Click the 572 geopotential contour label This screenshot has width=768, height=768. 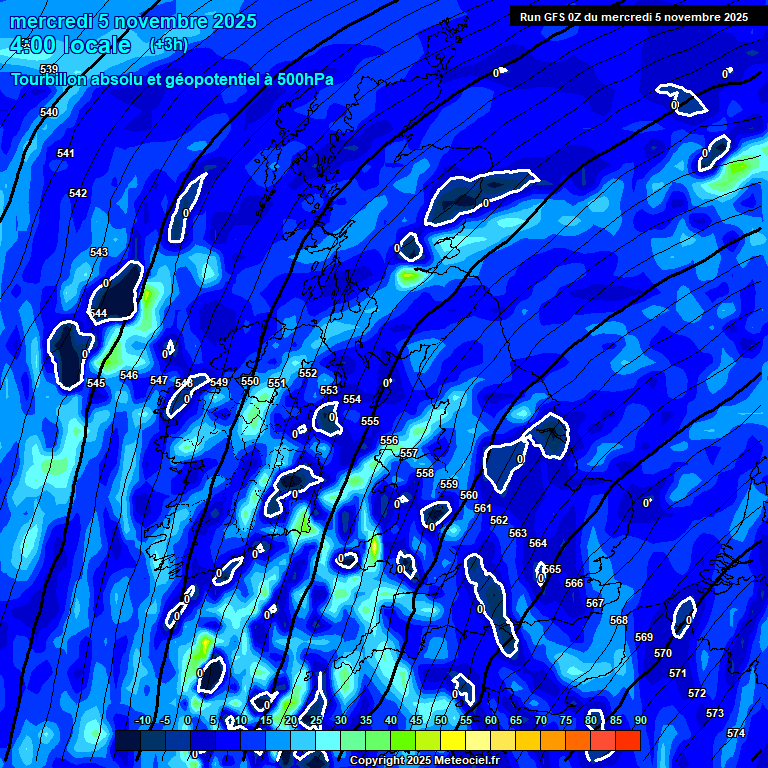[697, 694]
